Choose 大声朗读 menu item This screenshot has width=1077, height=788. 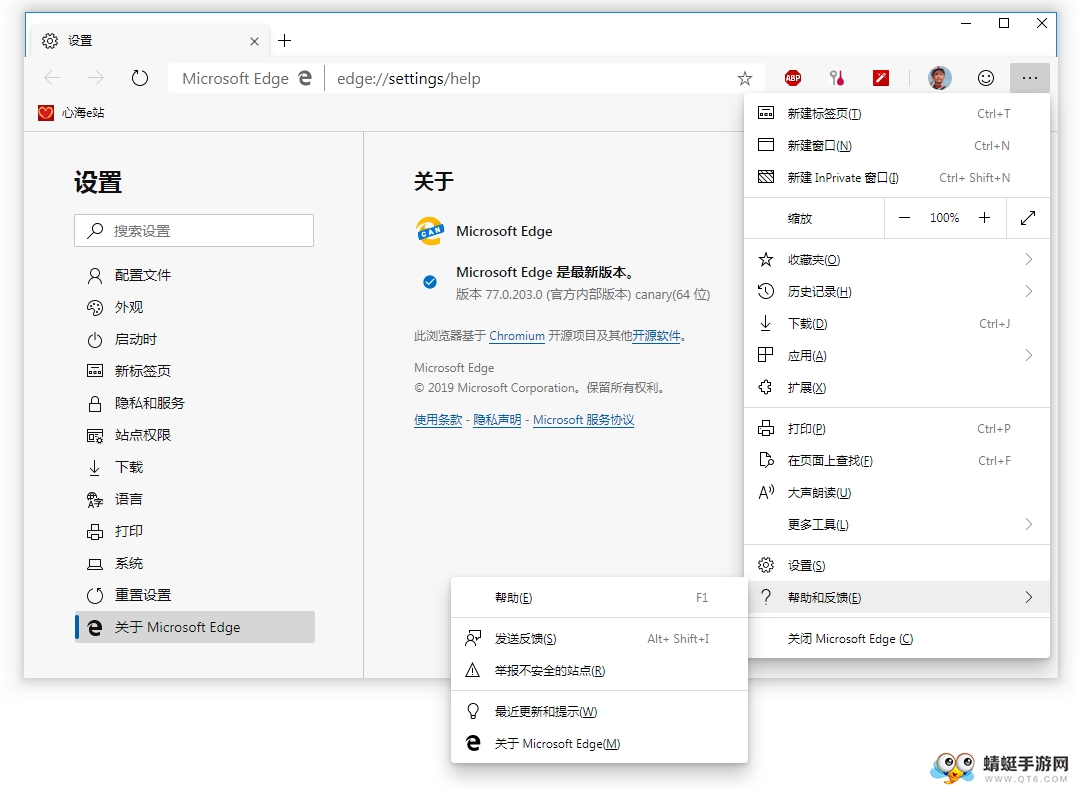[x=896, y=493]
